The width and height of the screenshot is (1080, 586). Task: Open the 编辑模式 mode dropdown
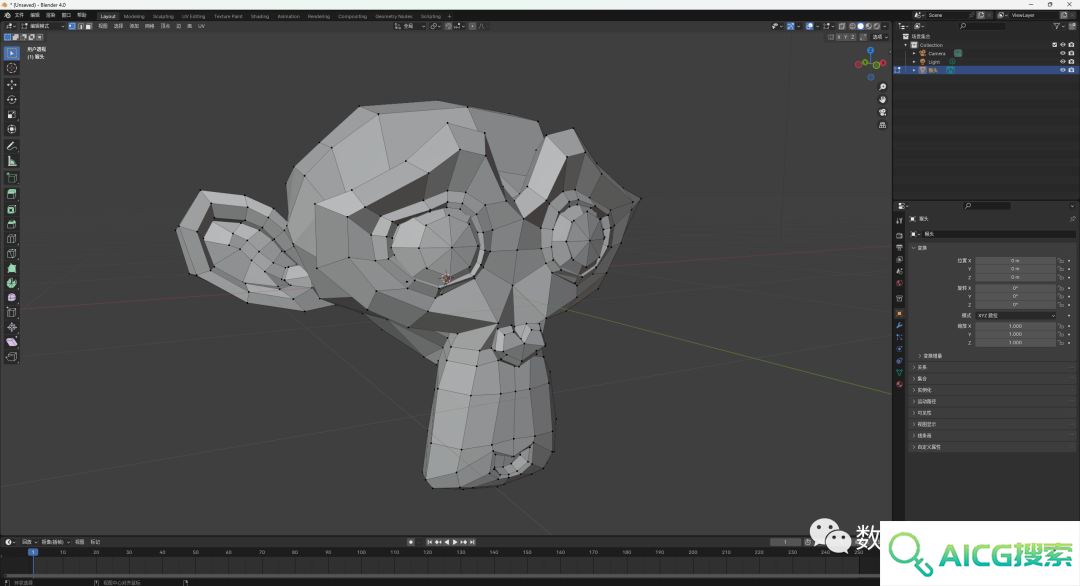click(43, 26)
